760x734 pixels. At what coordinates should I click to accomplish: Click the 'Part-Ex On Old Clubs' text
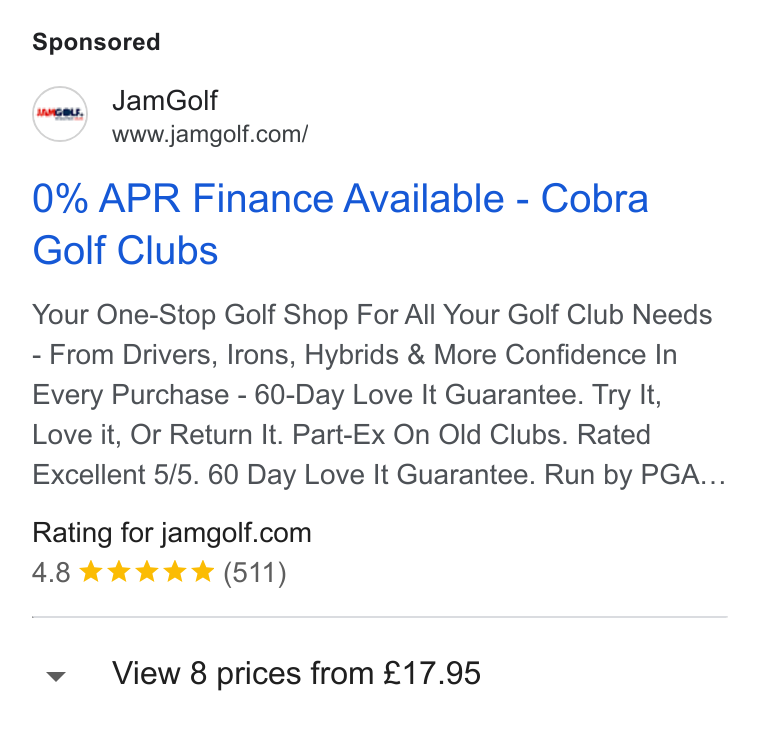coord(429,434)
